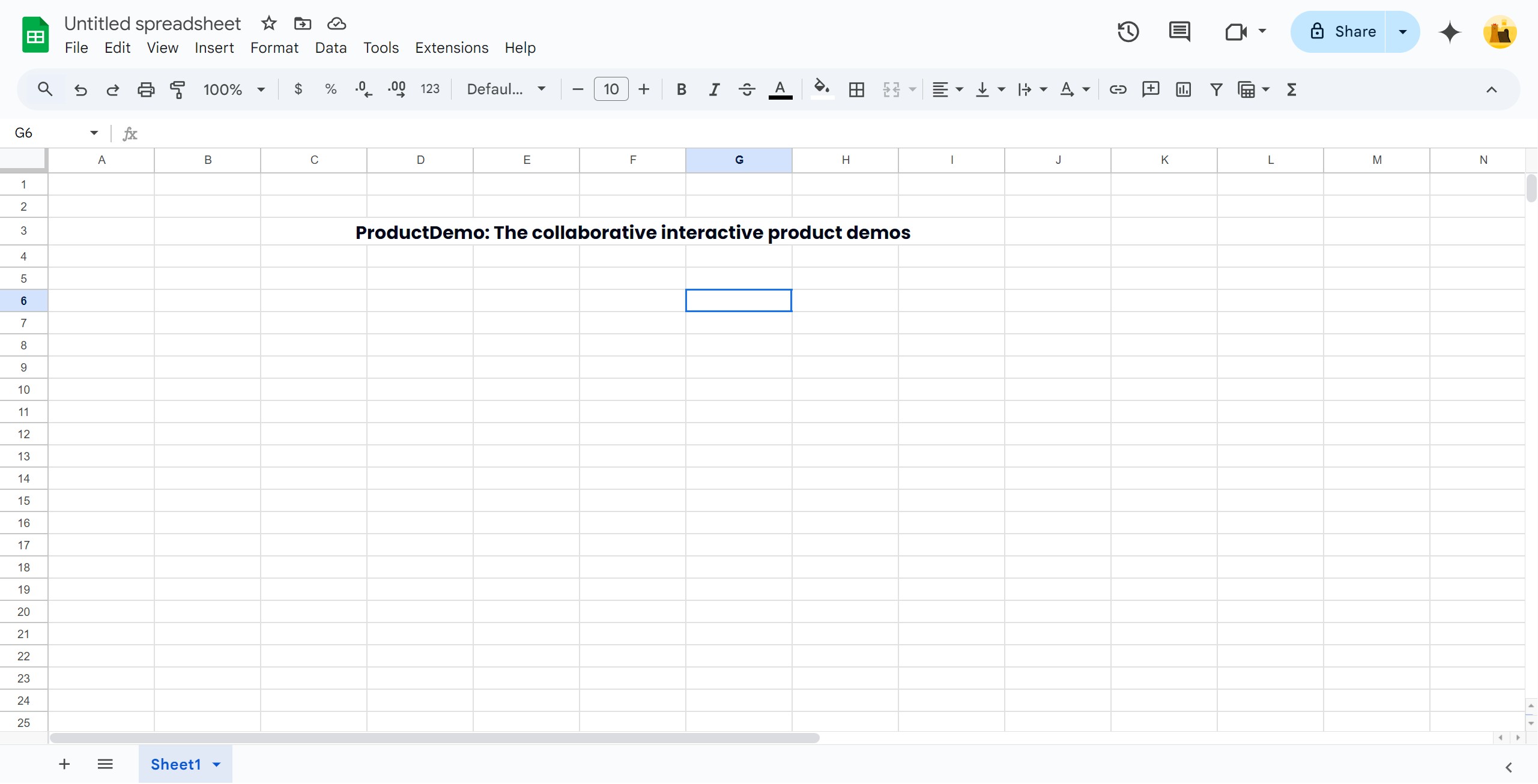
Task: Click the font size field
Action: 611,89
